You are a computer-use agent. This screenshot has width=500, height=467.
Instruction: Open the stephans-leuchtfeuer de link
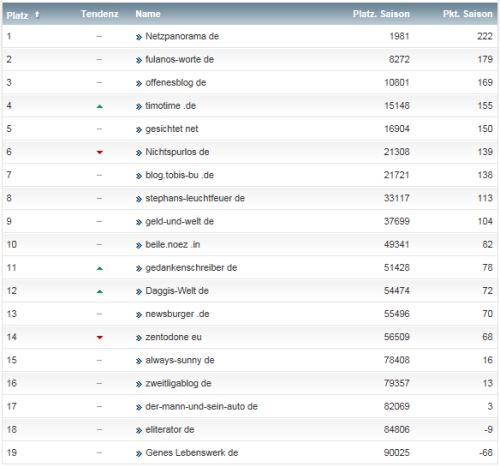pos(195,198)
